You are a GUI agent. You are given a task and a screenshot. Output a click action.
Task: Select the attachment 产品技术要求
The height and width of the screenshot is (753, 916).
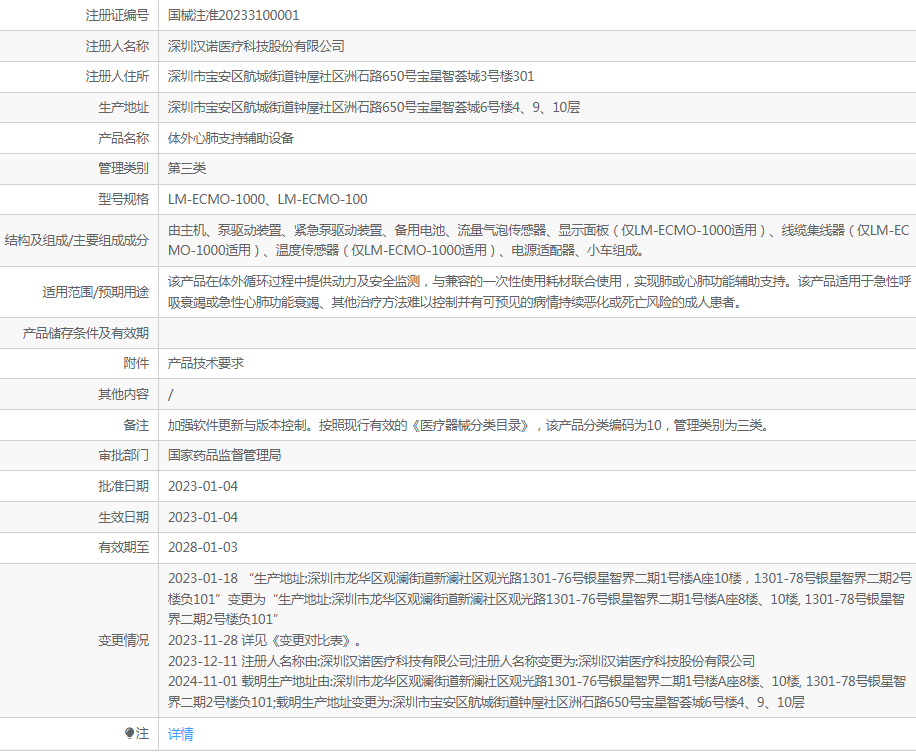pyautogui.click(x=206, y=363)
